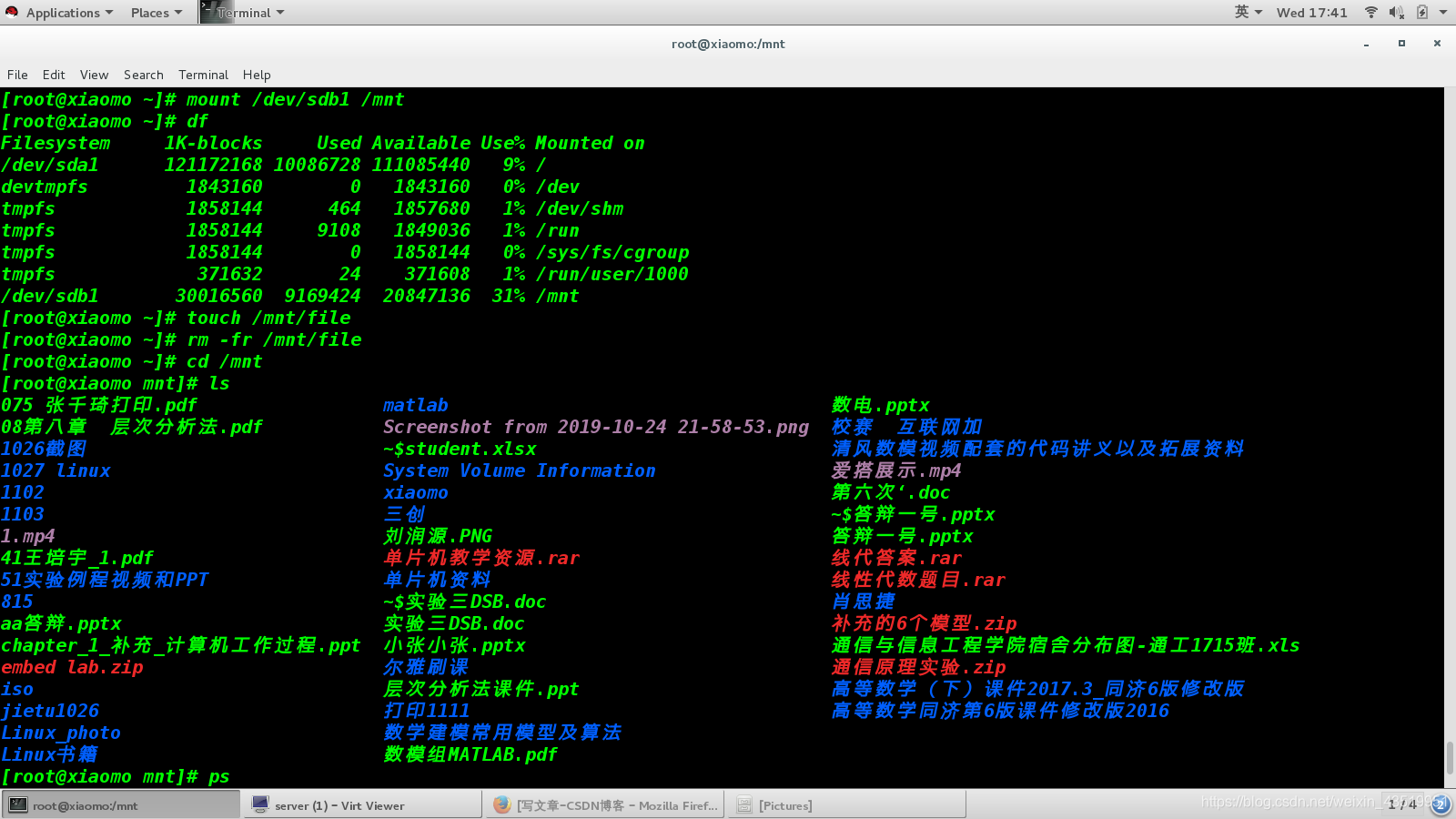Click the Virt Viewer monitor icon in taskbar
The height and width of the screenshot is (819, 1456).
click(x=260, y=804)
